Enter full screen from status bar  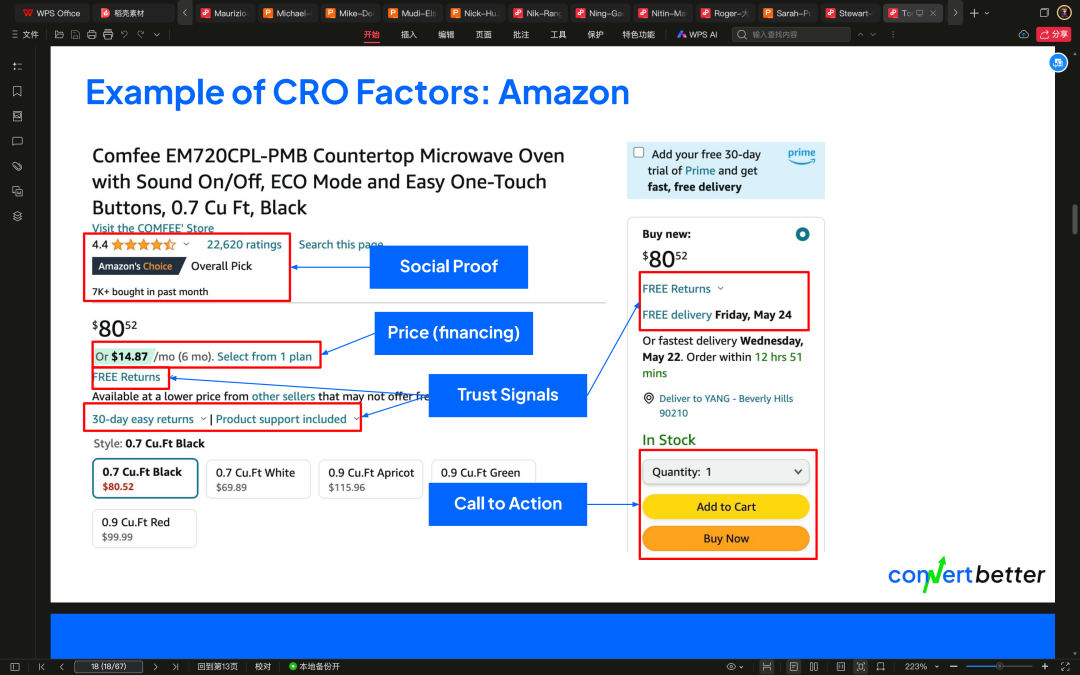1065,667
